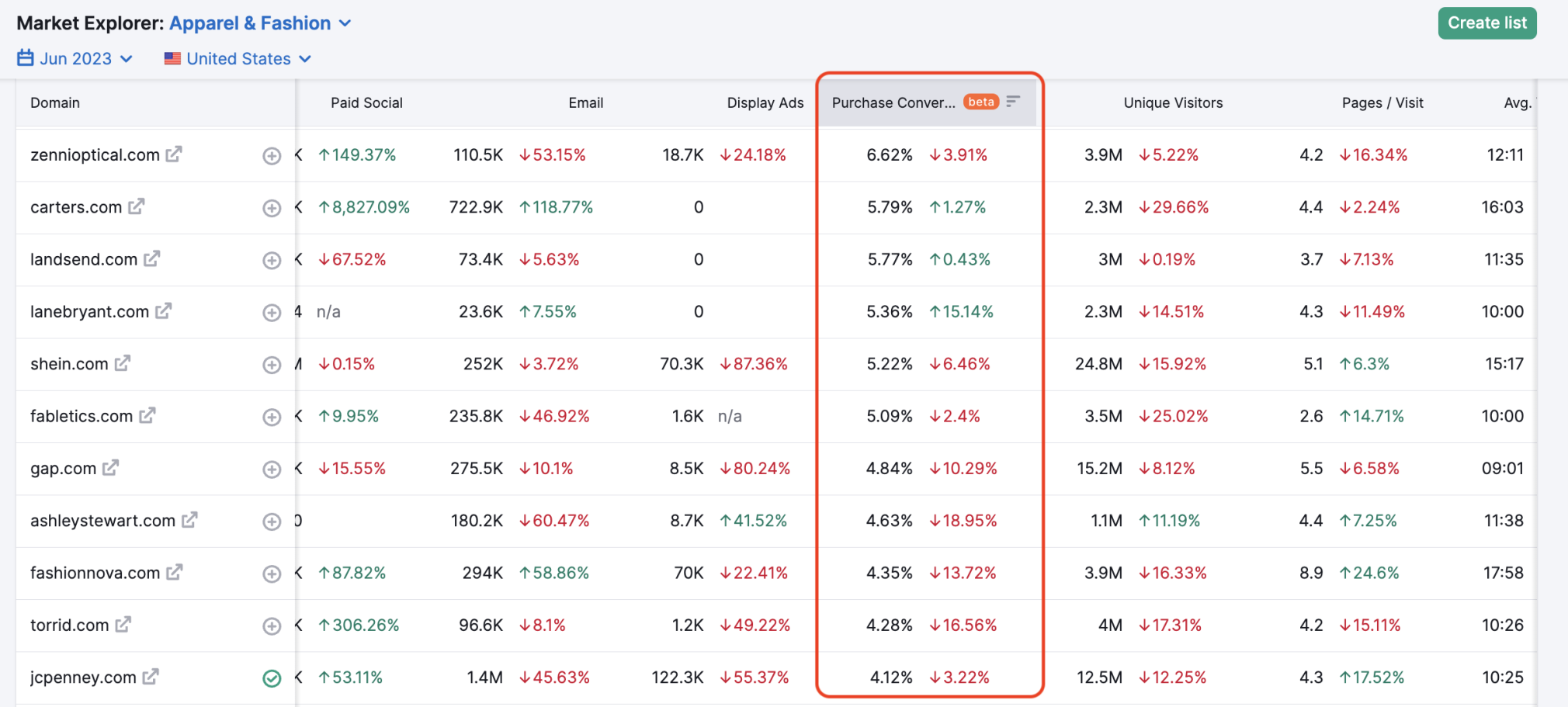Open the fashionnova.com domain link
Screen dimensions: 1568x707
click(x=95, y=573)
